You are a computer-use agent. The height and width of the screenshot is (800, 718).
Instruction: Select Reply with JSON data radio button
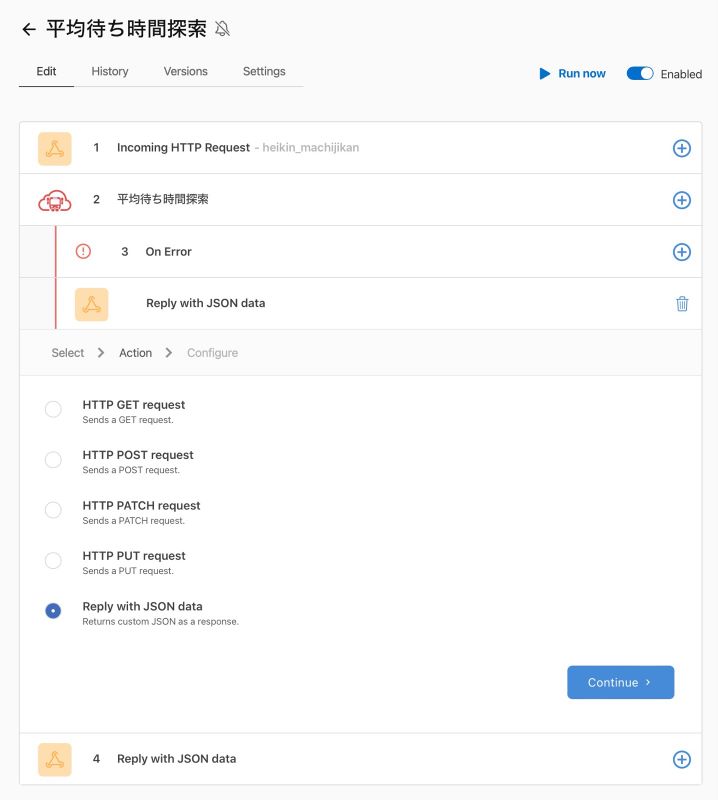[53, 611]
